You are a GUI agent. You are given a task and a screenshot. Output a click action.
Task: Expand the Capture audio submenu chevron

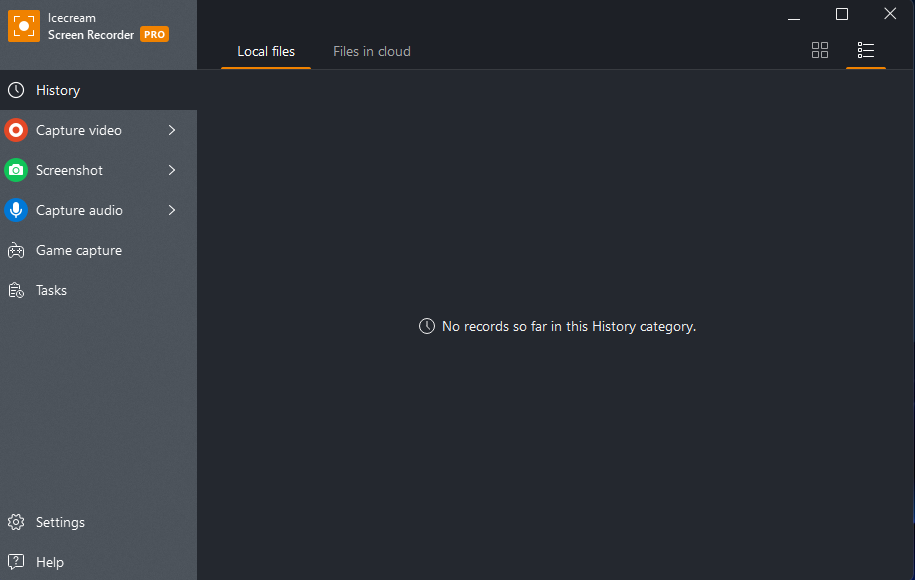[172, 210]
